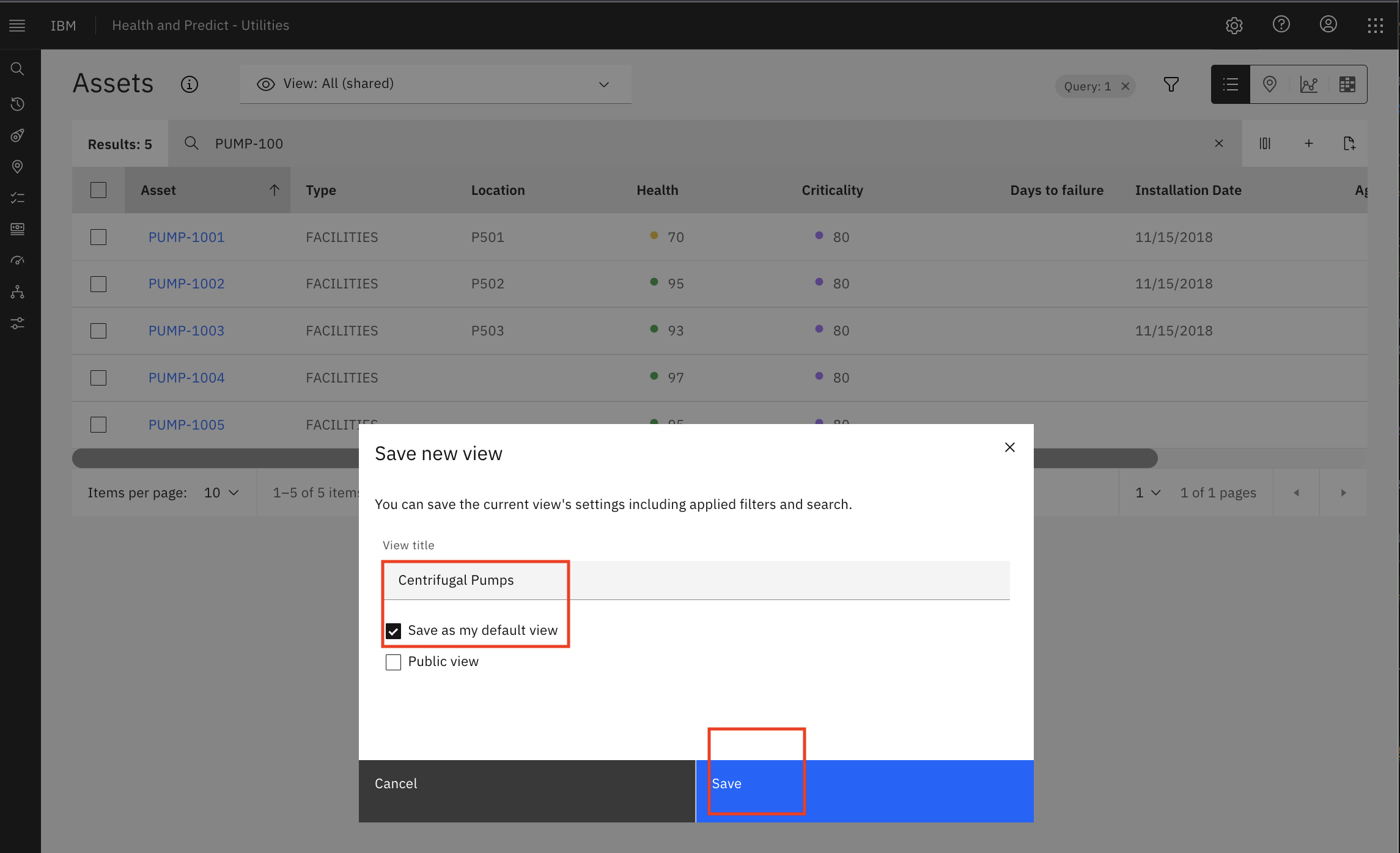Open the help question mark icon
This screenshot has height=853, width=1400.
[x=1281, y=24]
